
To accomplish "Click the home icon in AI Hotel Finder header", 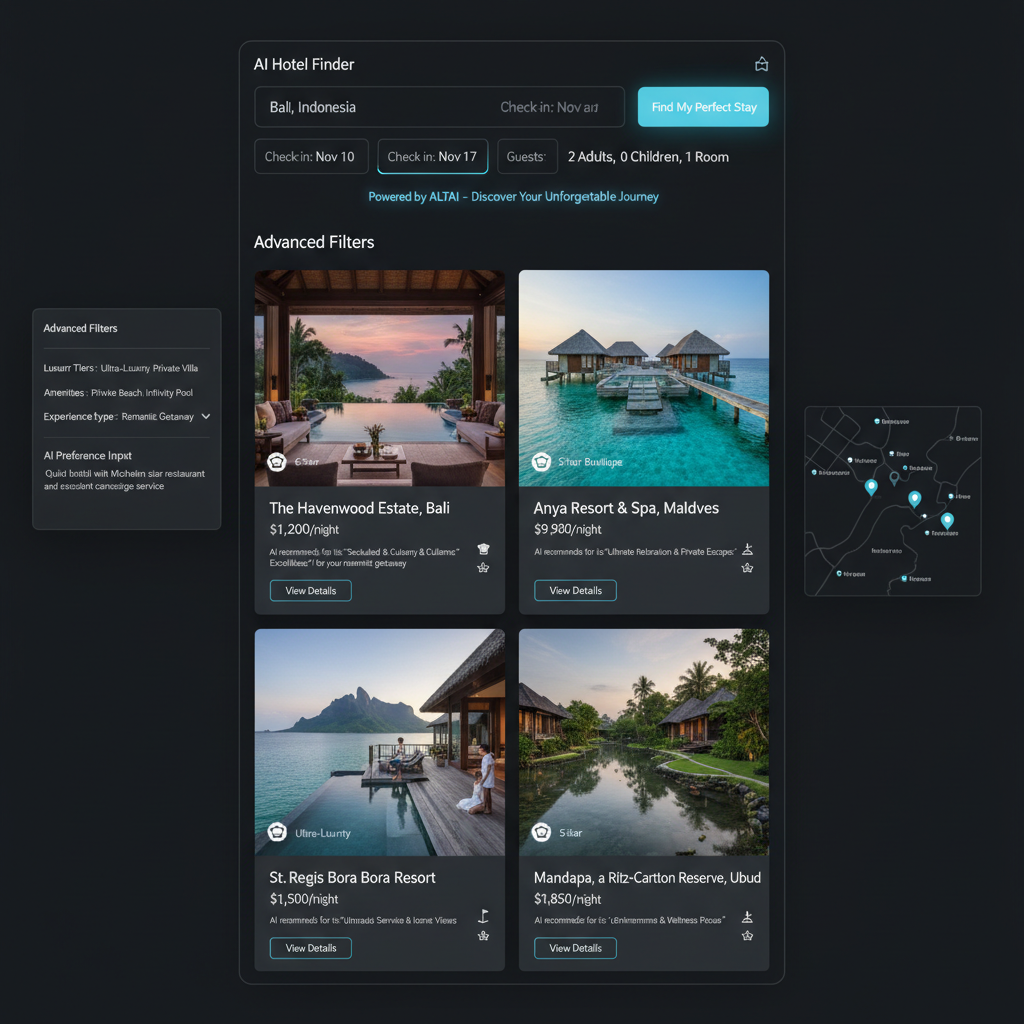I will [761, 65].
